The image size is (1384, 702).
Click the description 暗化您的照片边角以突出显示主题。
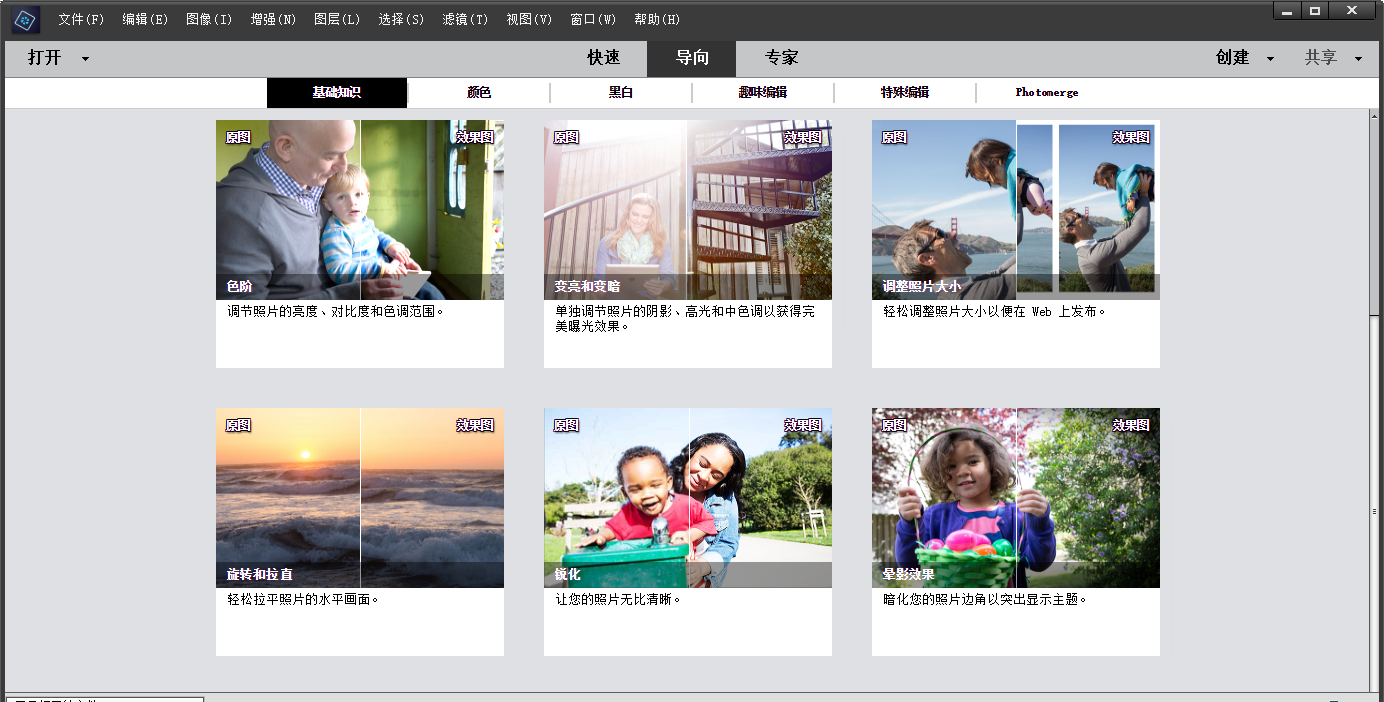pyautogui.click(x=985, y=600)
